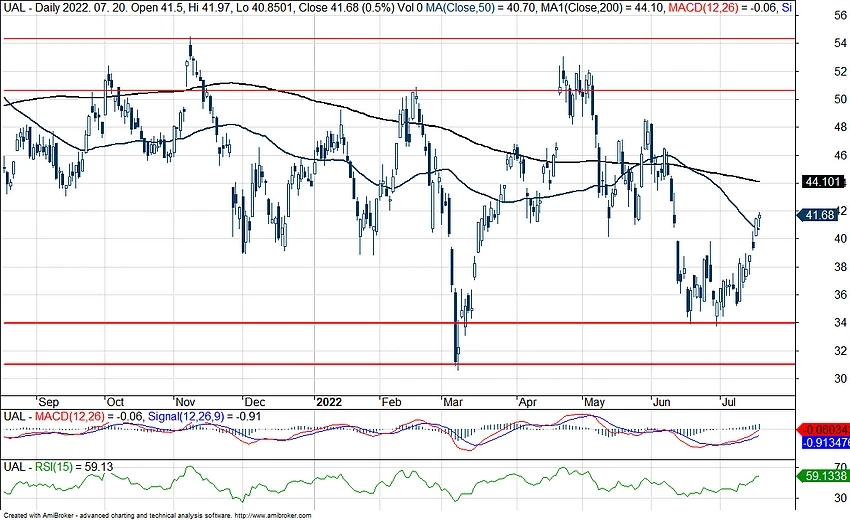This screenshot has height=520, width=850.
Task: Click the 'May' month label on time axis
Action: [x=595, y=402]
